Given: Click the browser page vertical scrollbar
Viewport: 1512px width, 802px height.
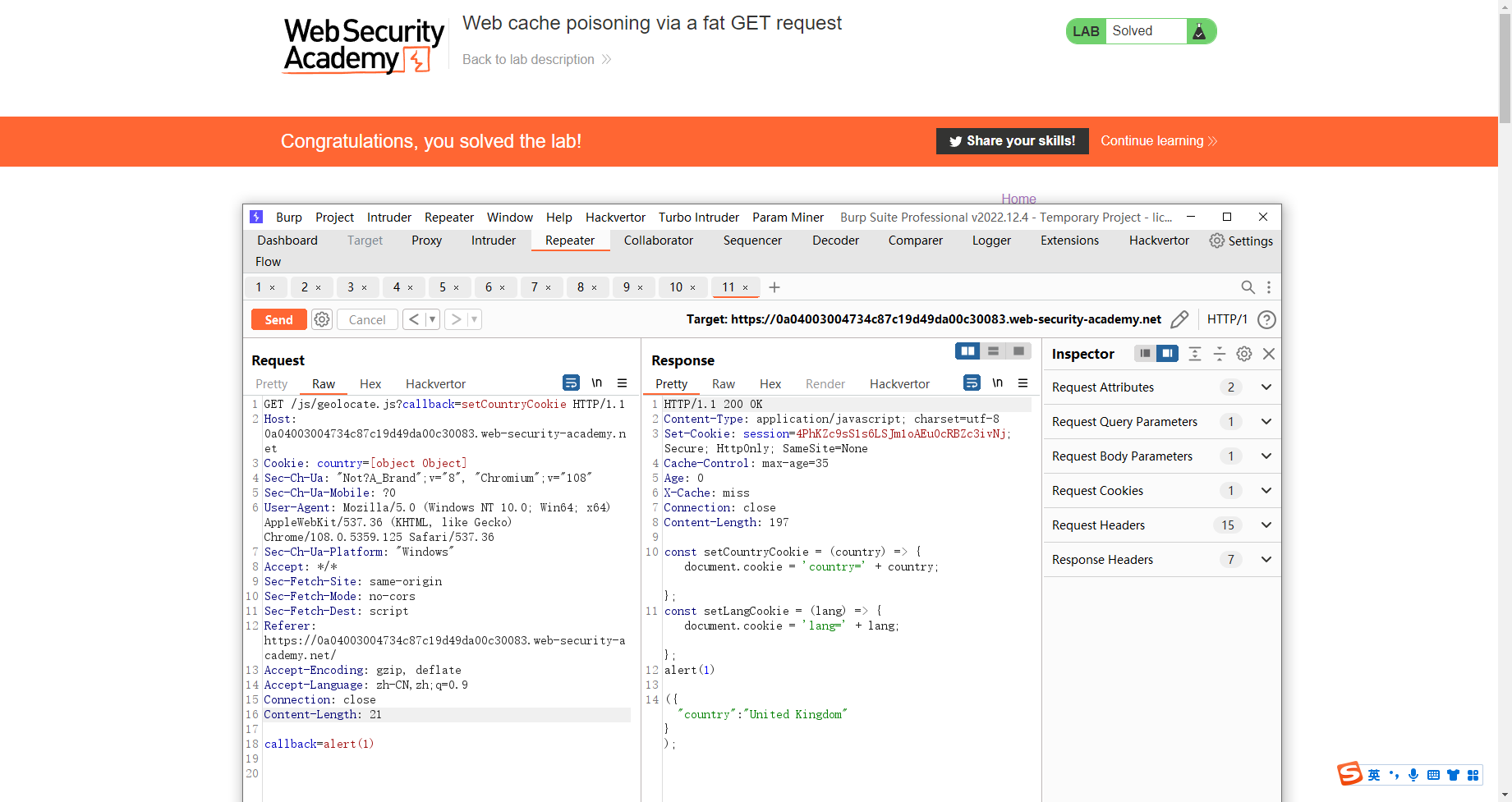Looking at the screenshot, I should tap(1505, 70).
